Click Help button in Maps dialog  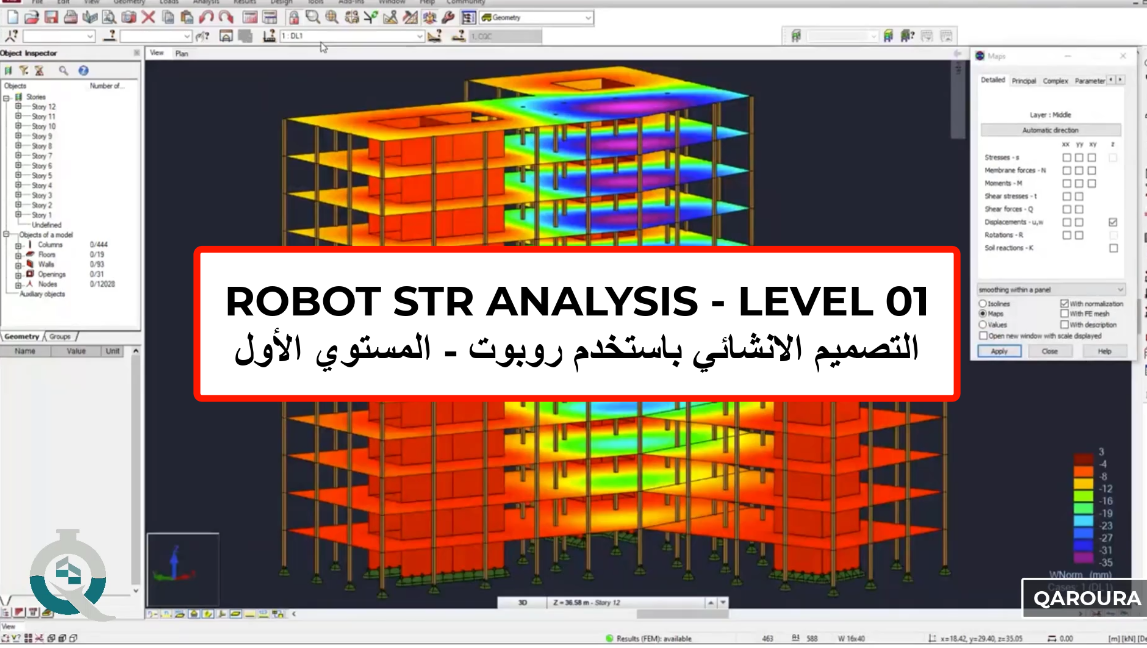point(1105,352)
